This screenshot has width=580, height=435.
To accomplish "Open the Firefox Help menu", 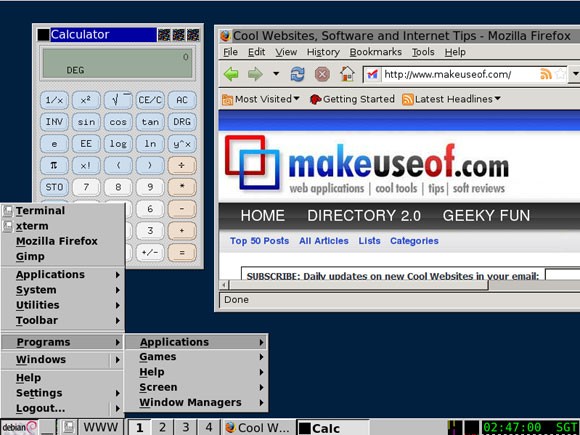I will click(x=455, y=52).
